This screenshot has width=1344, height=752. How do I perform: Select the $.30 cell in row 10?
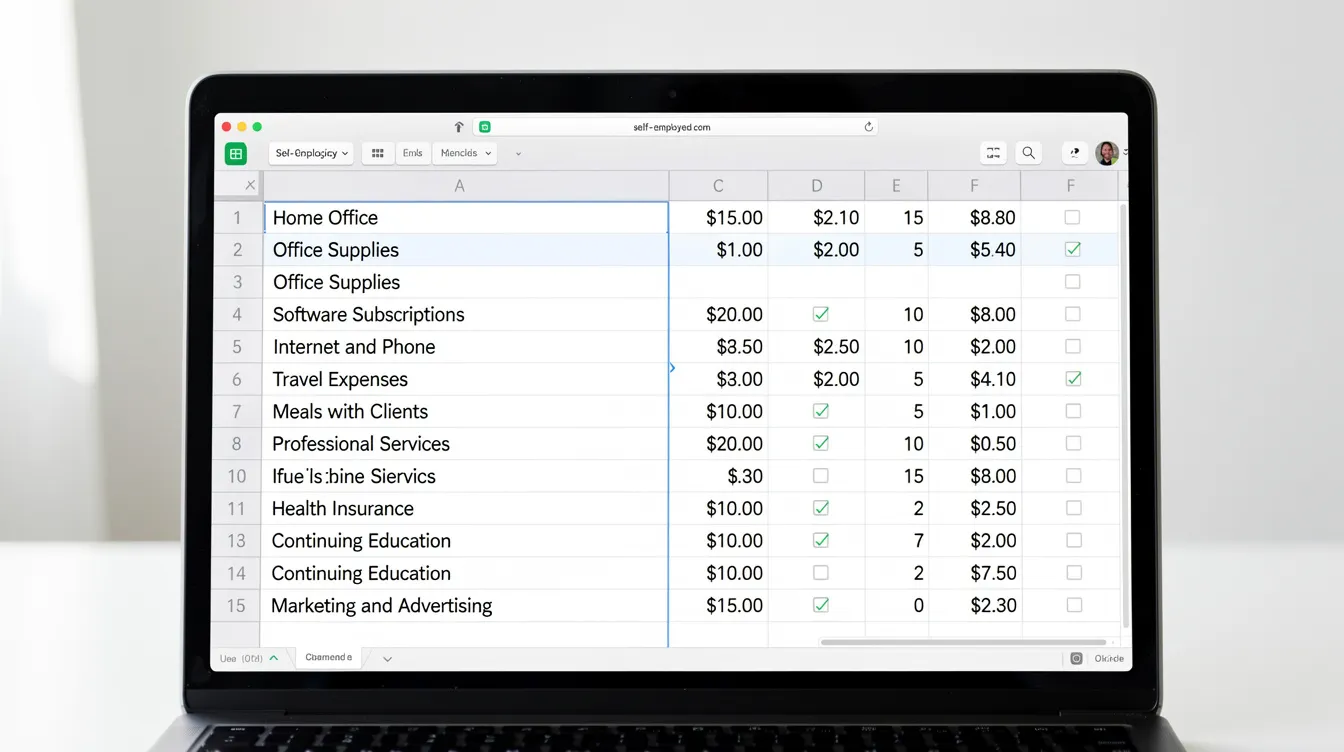tap(718, 475)
